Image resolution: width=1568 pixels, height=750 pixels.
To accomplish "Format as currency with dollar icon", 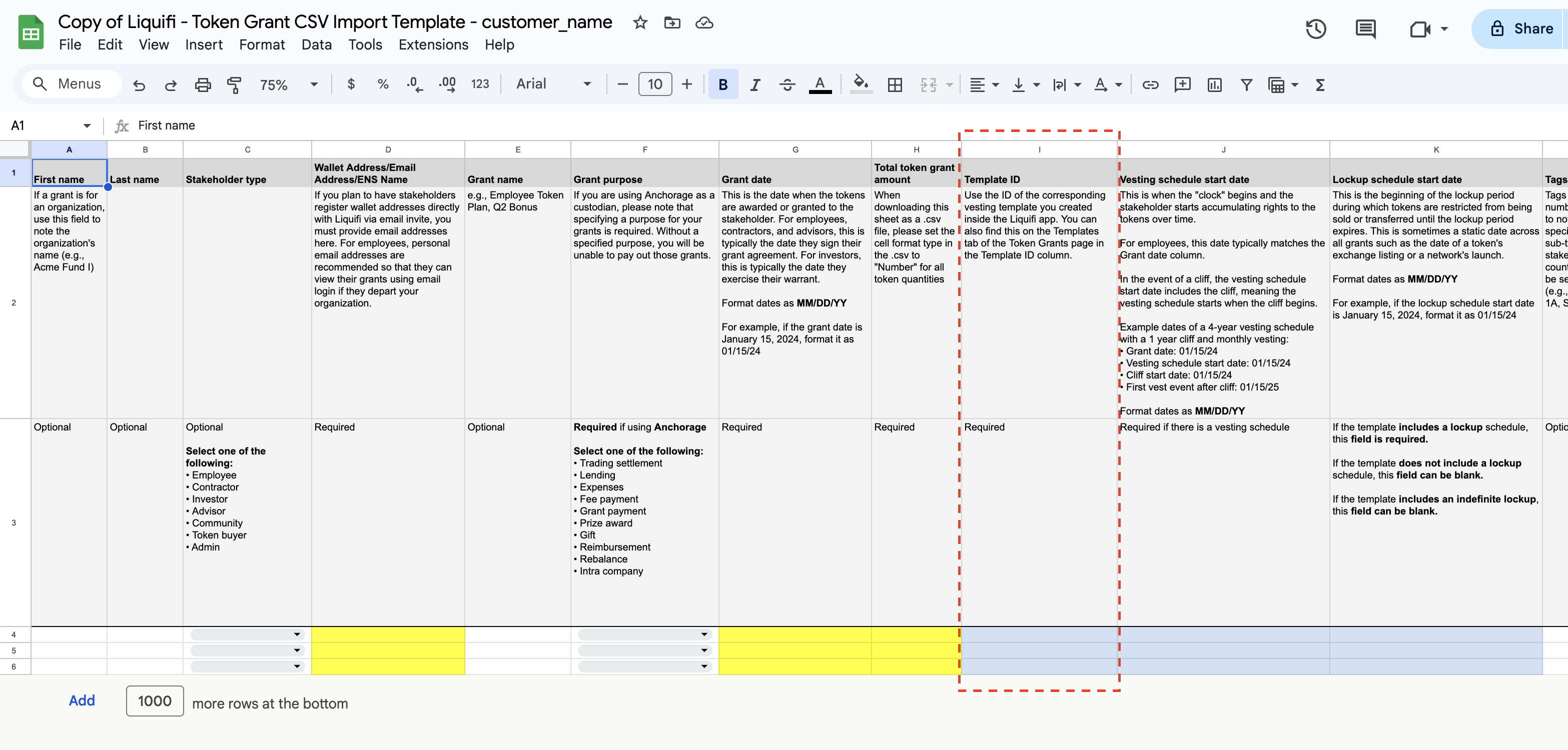I will [351, 84].
